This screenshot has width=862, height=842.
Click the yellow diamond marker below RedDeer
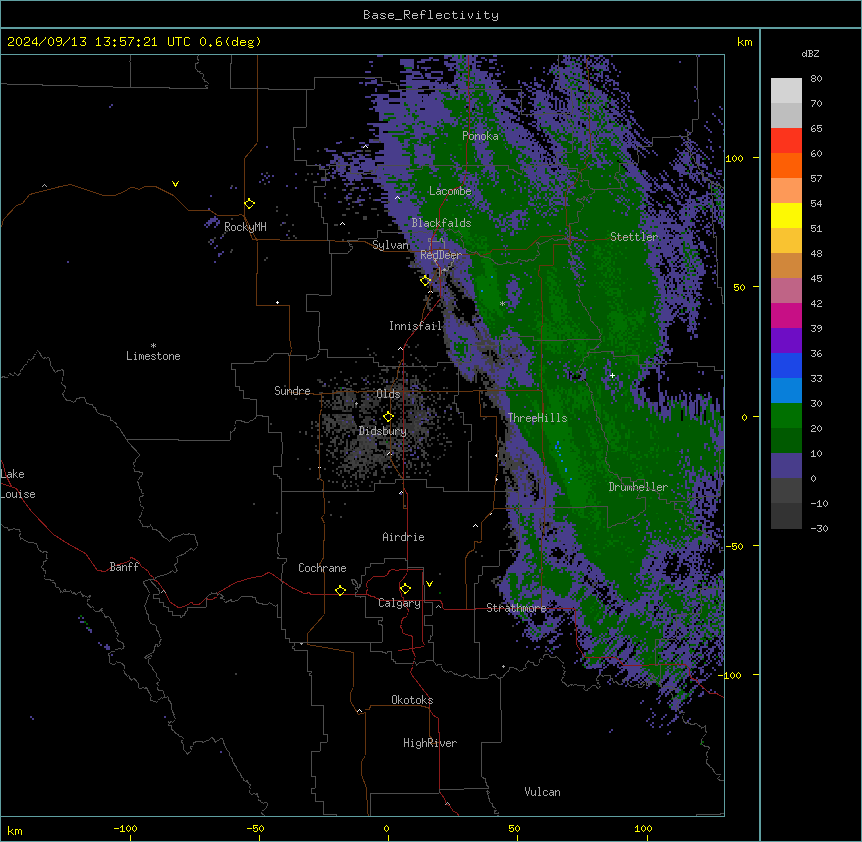[425, 281]
